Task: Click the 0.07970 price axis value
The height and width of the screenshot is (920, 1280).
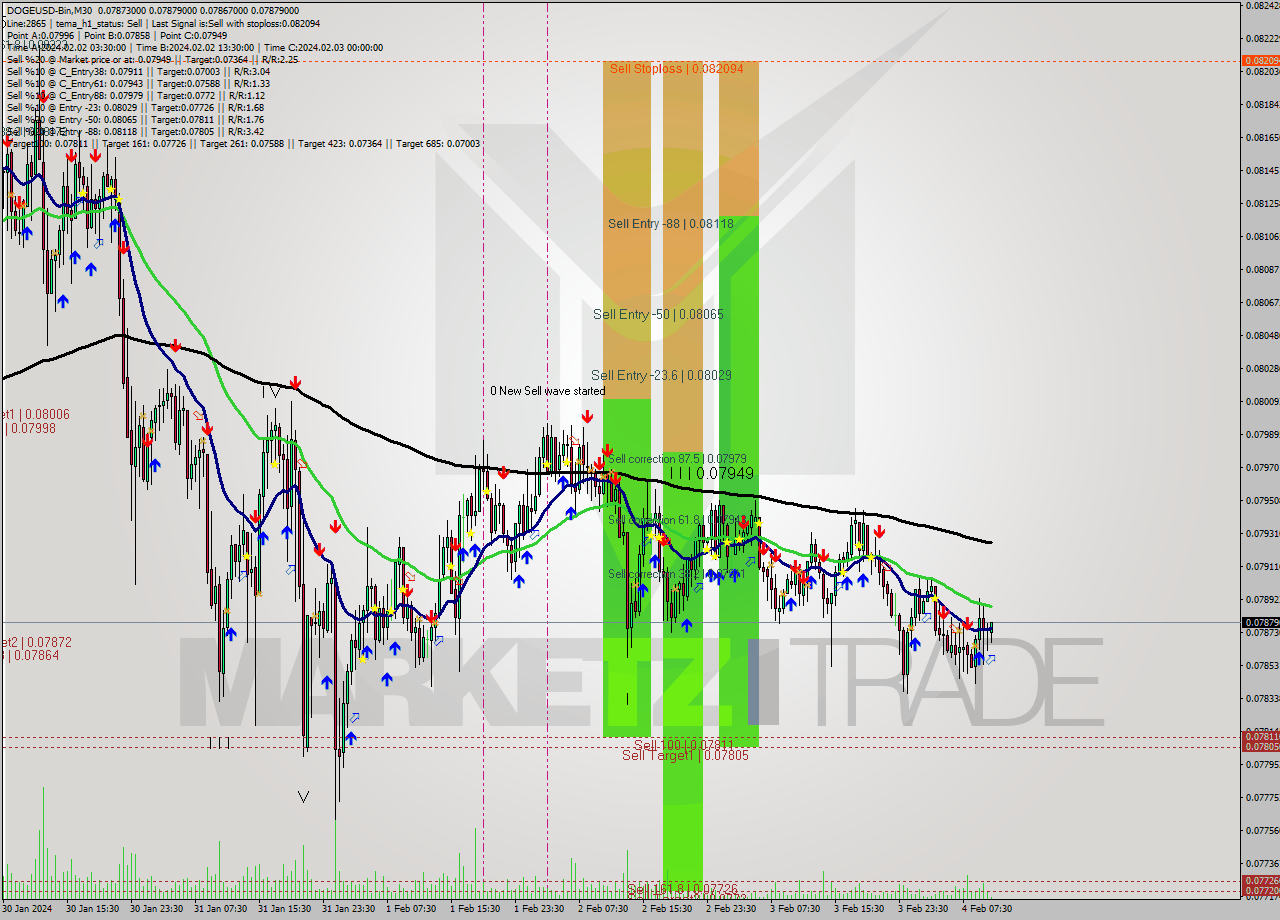Action: tap(1262, 467)
